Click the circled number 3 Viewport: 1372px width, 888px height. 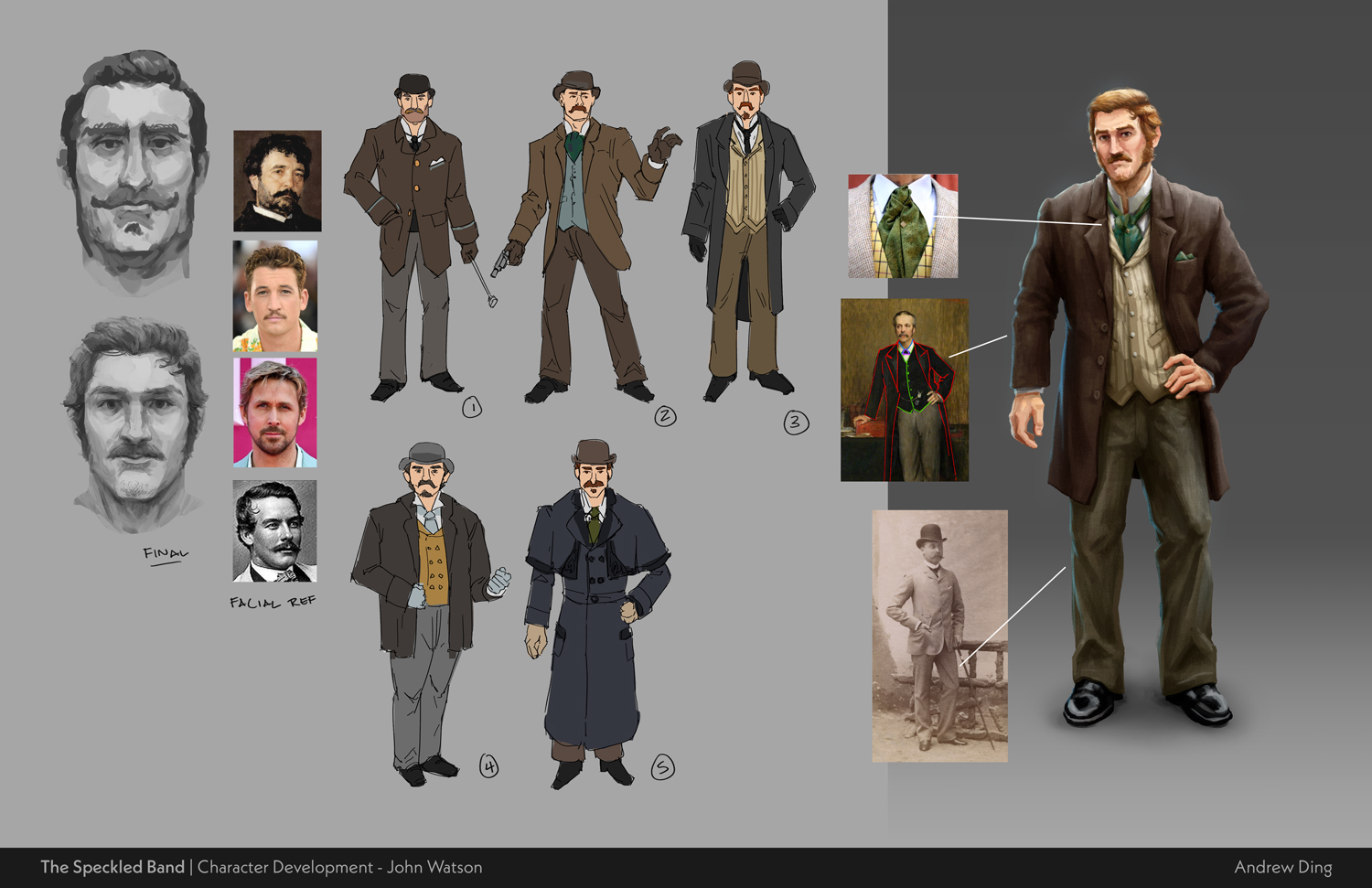796,422
